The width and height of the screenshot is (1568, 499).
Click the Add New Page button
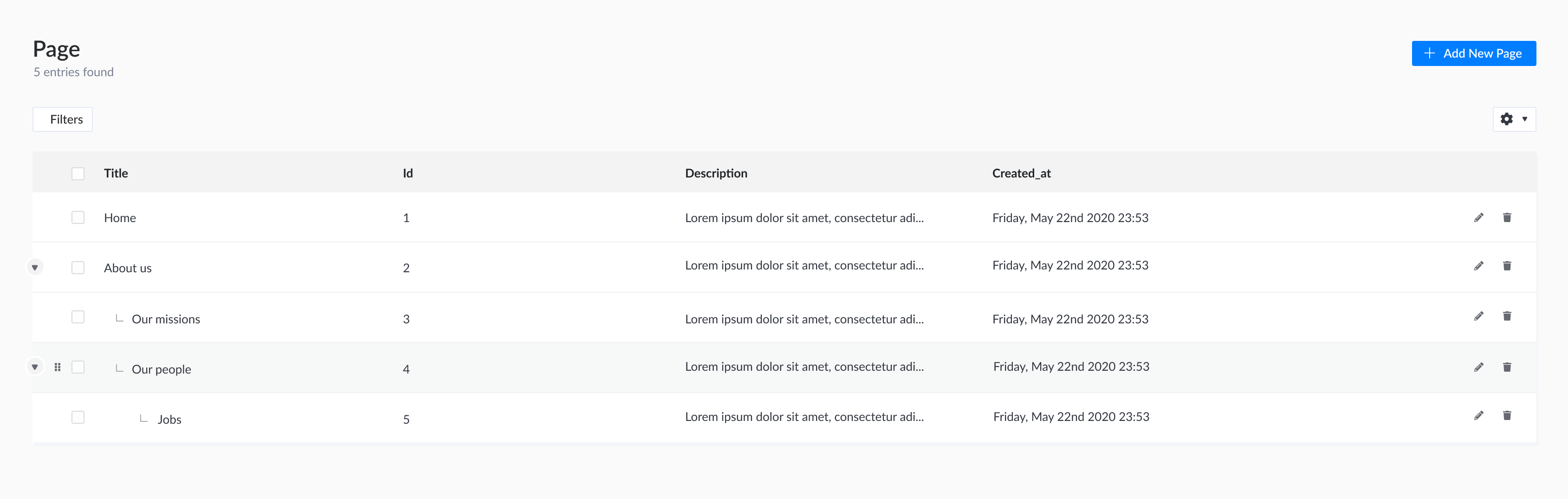[1473, 53]
